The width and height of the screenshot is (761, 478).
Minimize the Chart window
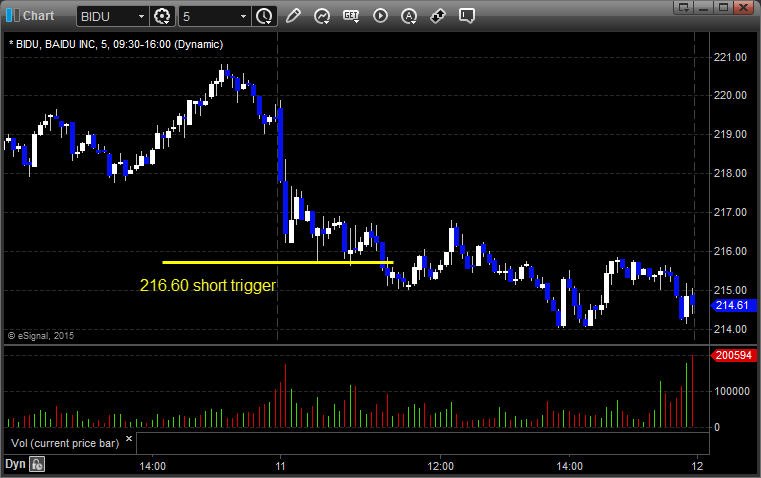coord(704,7)
